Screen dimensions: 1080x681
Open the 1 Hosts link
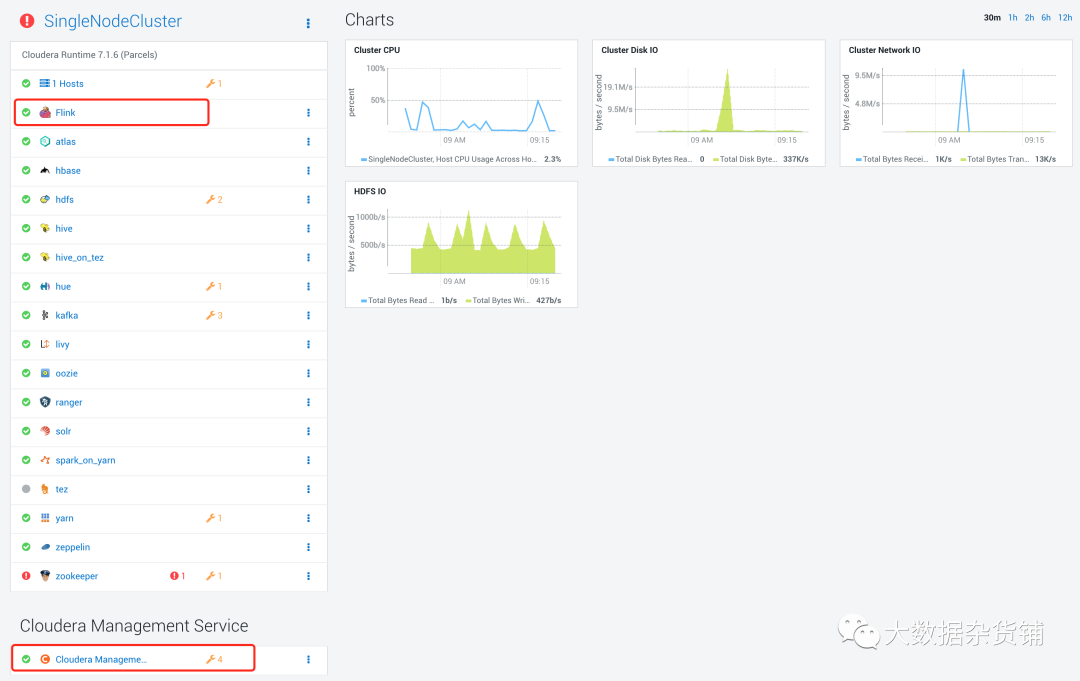click(68, 84)
